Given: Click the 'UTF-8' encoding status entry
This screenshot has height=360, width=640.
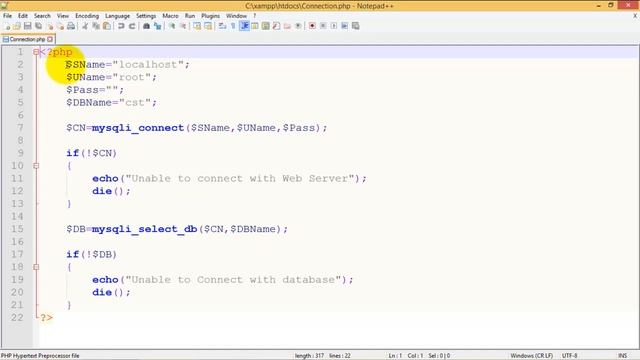Looking at the screenshot, I should pos(569,356).
